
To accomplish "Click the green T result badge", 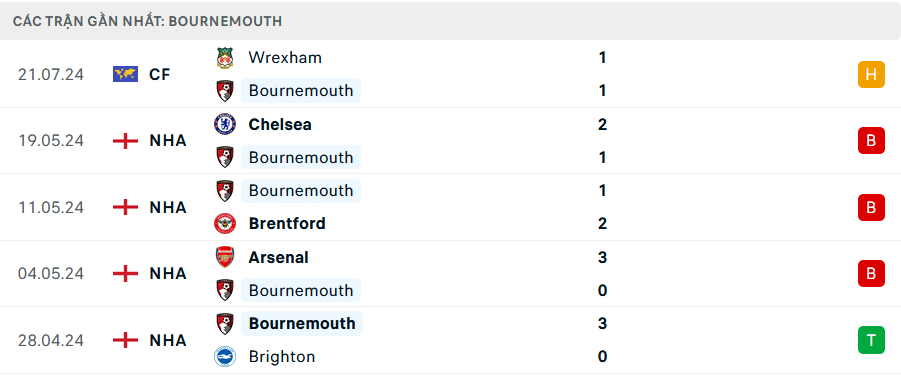I will coord(871,340).
